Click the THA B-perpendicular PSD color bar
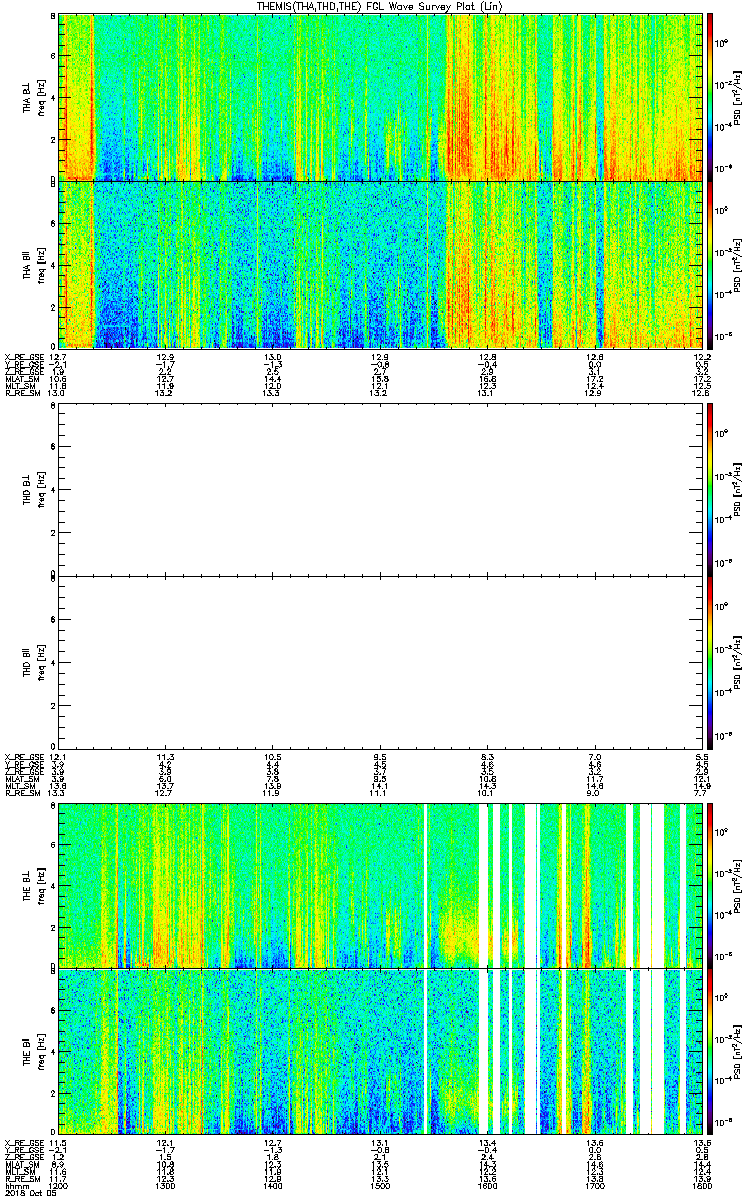750x1200 pixels. pos(710,97)
